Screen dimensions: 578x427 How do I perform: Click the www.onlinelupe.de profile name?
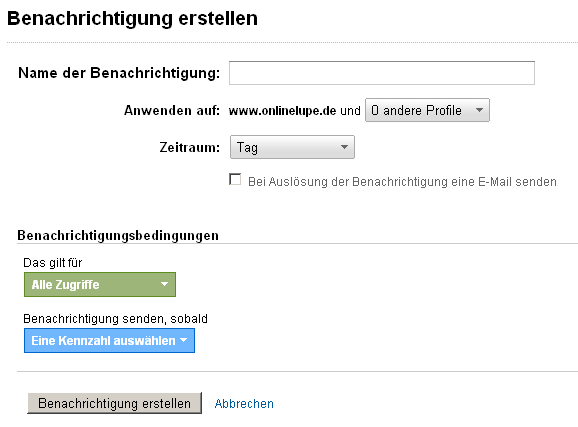pos(282,111)
